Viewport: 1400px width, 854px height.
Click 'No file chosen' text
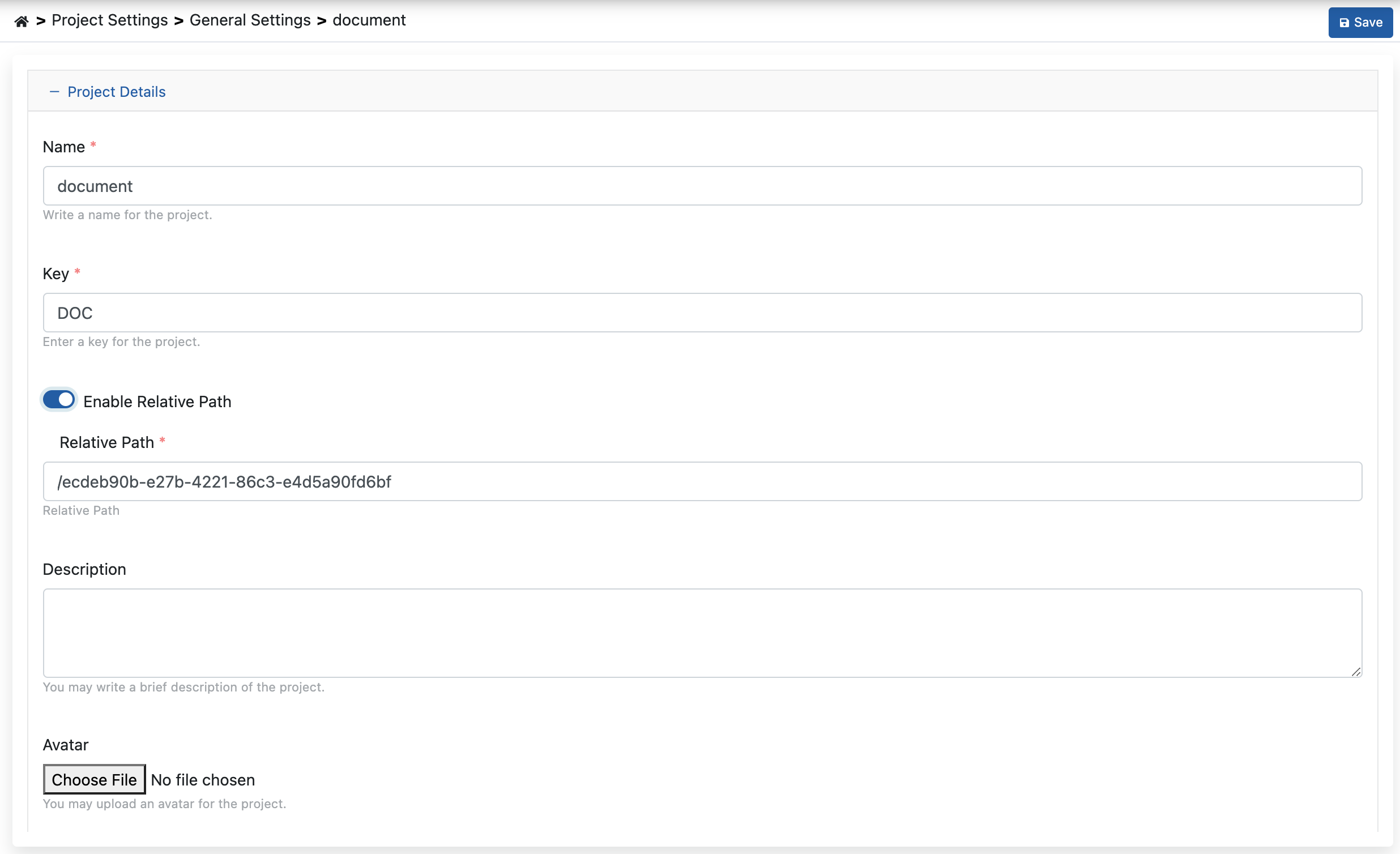coord(203,780)
